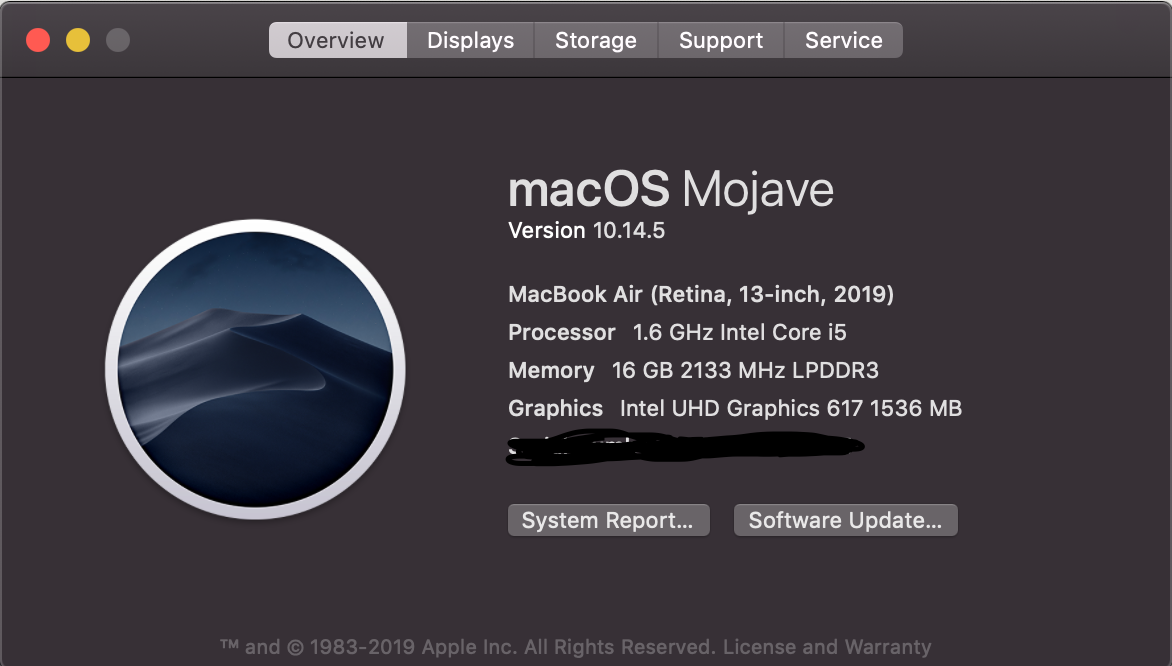Click the MacBook Air (Retina, 13-inch, 2019) text

pos(700,295)
